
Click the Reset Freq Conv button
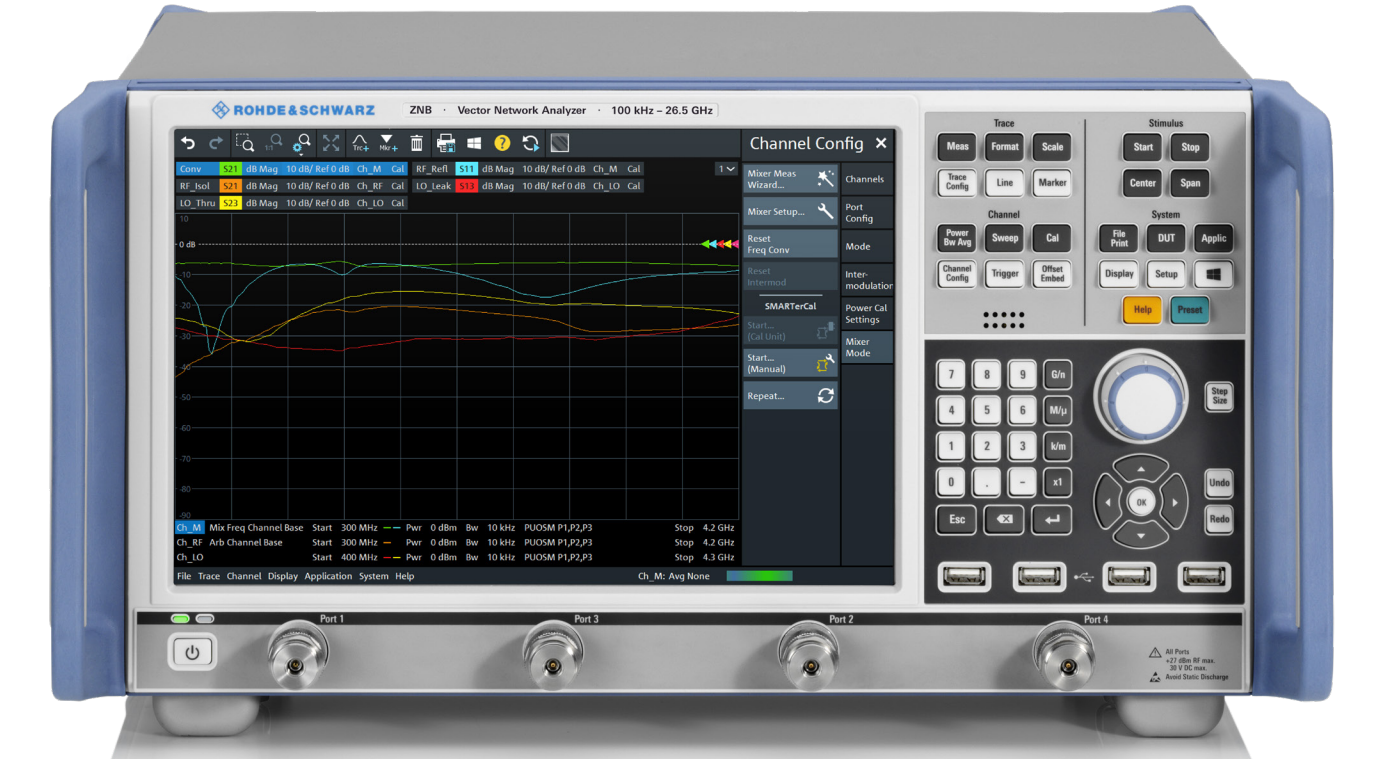pyautogui.click(x=790, y=244)
